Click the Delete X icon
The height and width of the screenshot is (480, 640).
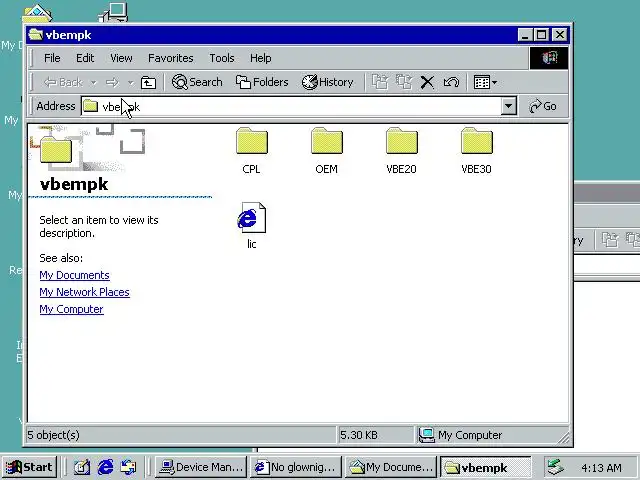[x=427, y=82]
